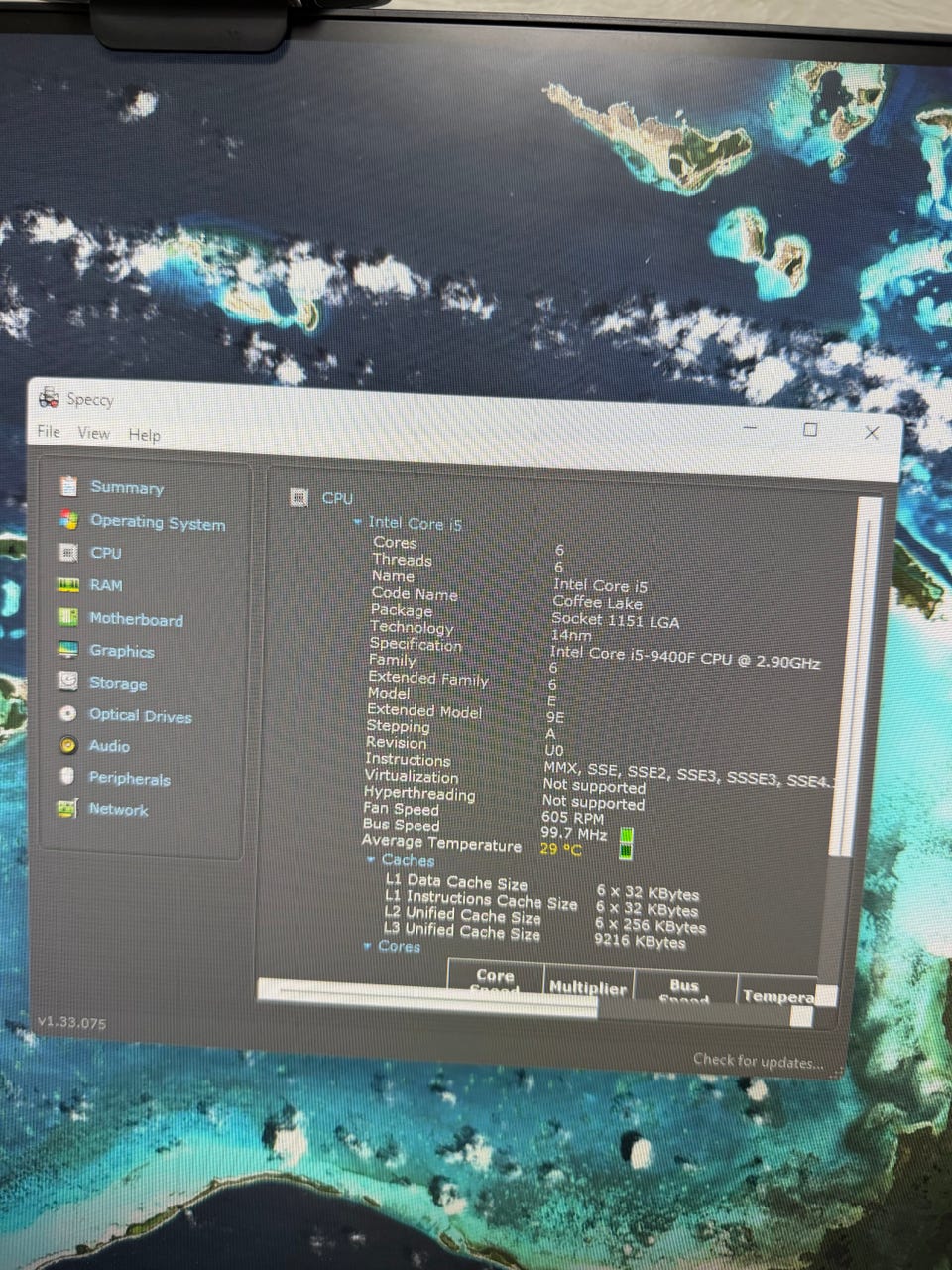Image resolution: width=952 pixels, height=1270 pixels.
Task: Open Optical Drives section
Action: tap(140, 715)
